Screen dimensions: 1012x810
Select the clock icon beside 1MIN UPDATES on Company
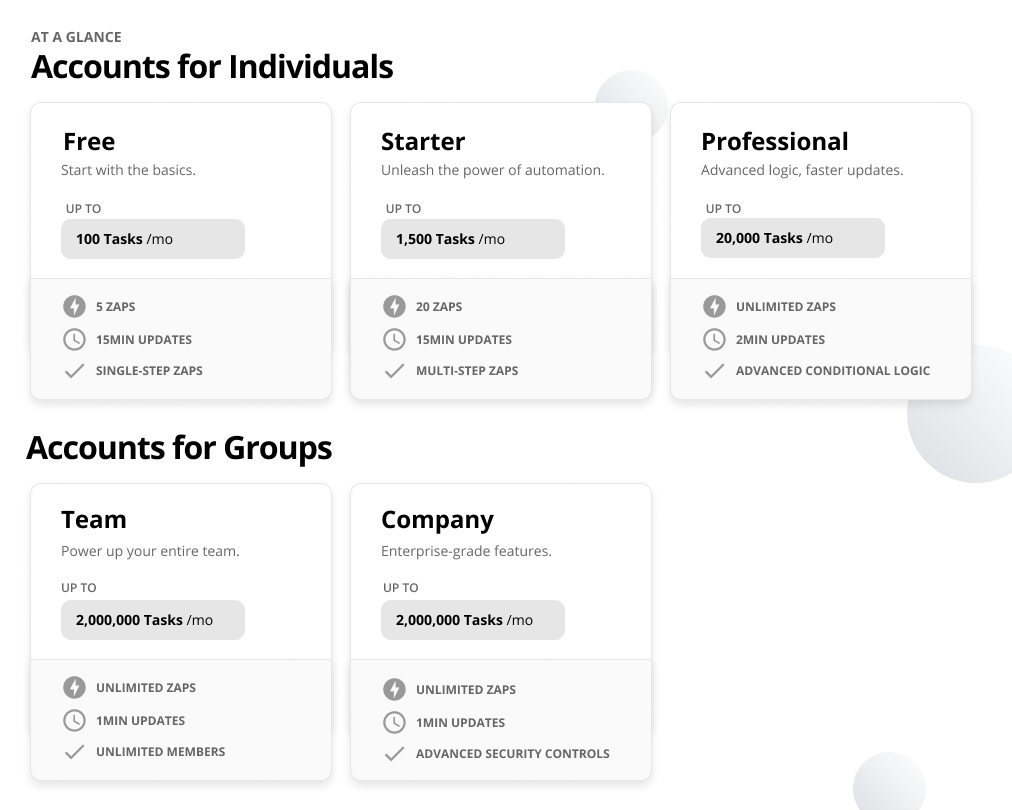pyautogui.click(x=394, y=722)
